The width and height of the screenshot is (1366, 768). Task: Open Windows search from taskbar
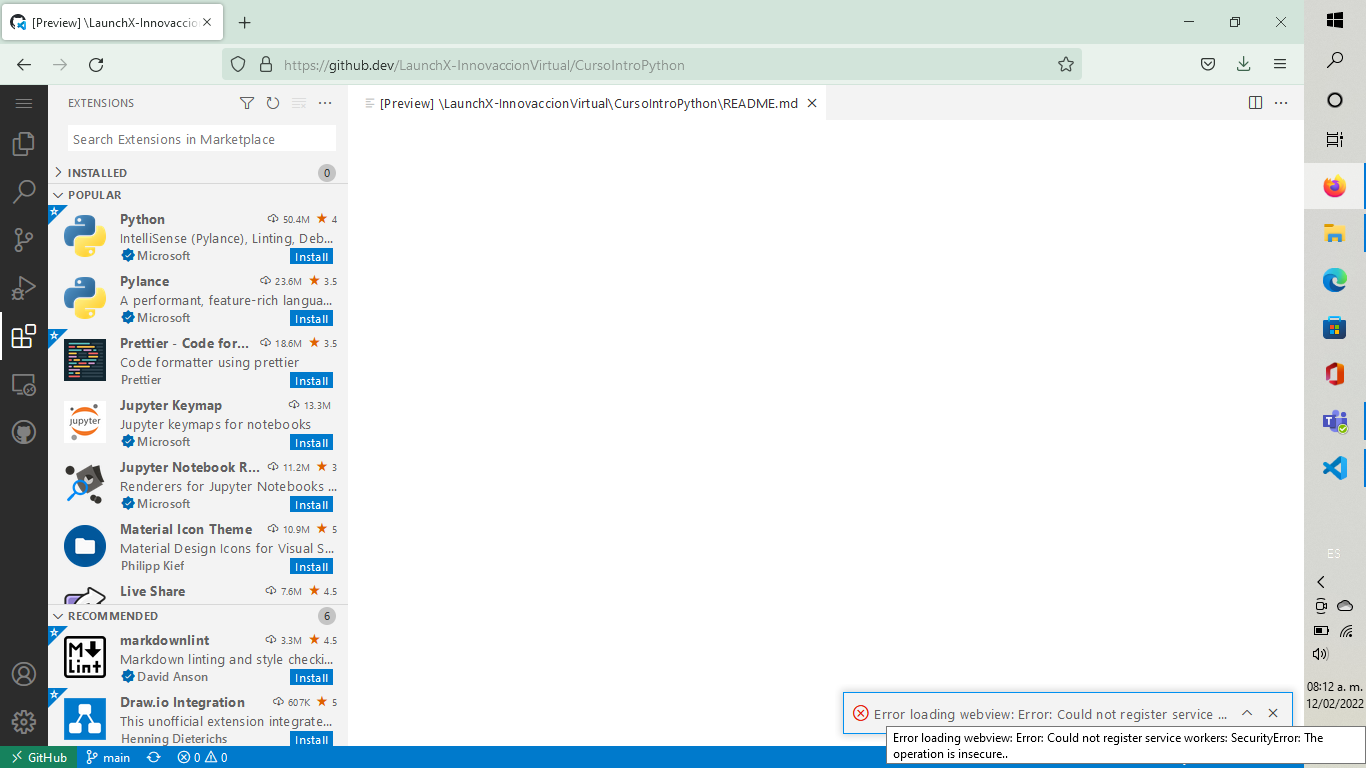(x=1335, y=60)
